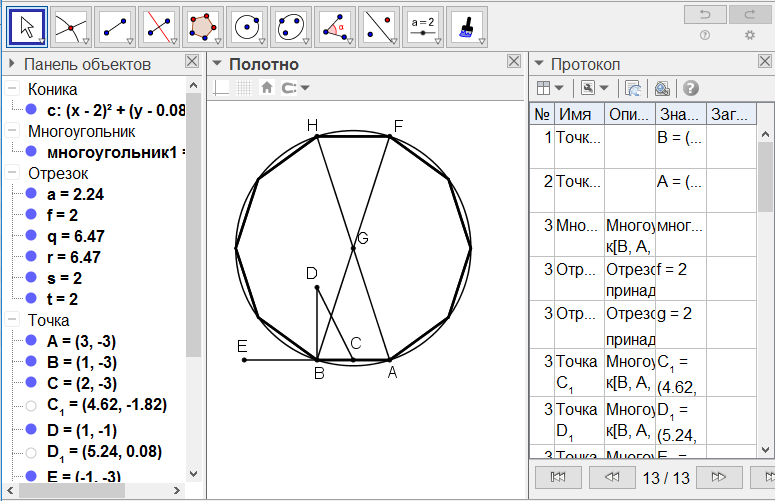Select the Polygon tool
Viewport: 775px width, 501px height.
(x=203, y=26)
